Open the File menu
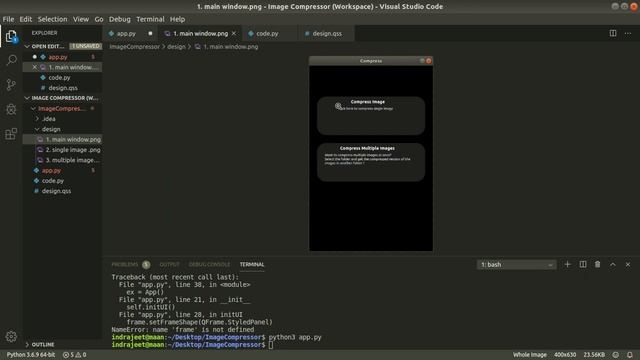The image size is (640, 360). (8, 19)
